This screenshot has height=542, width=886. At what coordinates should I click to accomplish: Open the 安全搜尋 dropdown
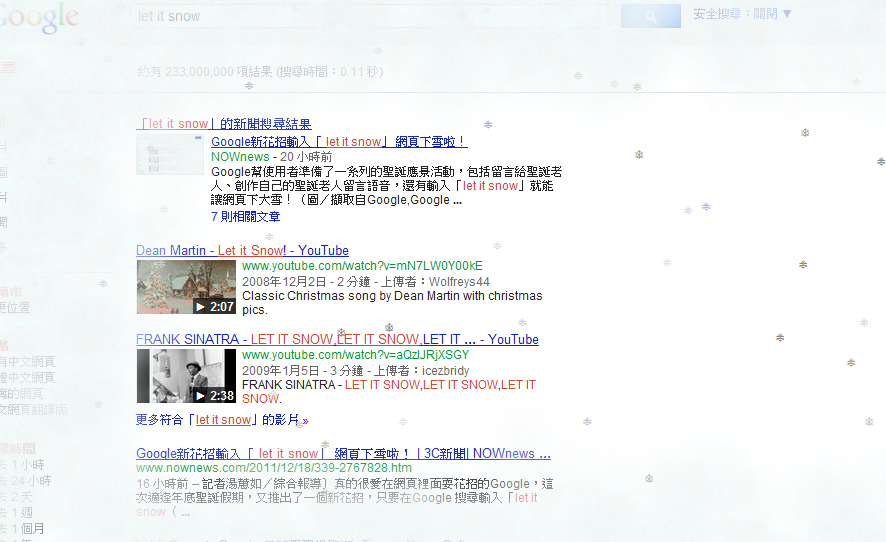point(742,14)
